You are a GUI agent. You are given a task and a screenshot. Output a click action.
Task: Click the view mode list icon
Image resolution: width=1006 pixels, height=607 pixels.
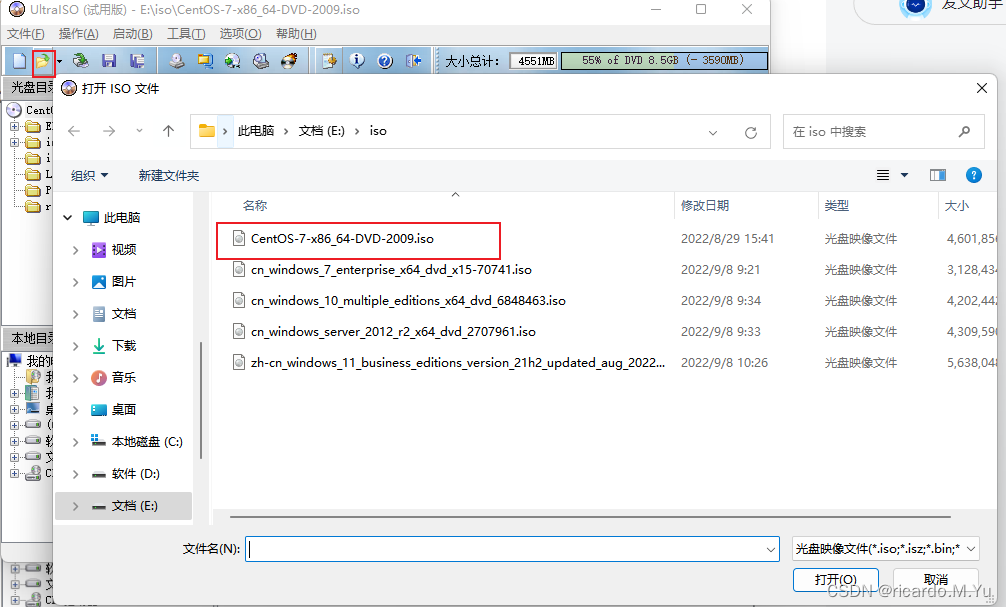883,175
